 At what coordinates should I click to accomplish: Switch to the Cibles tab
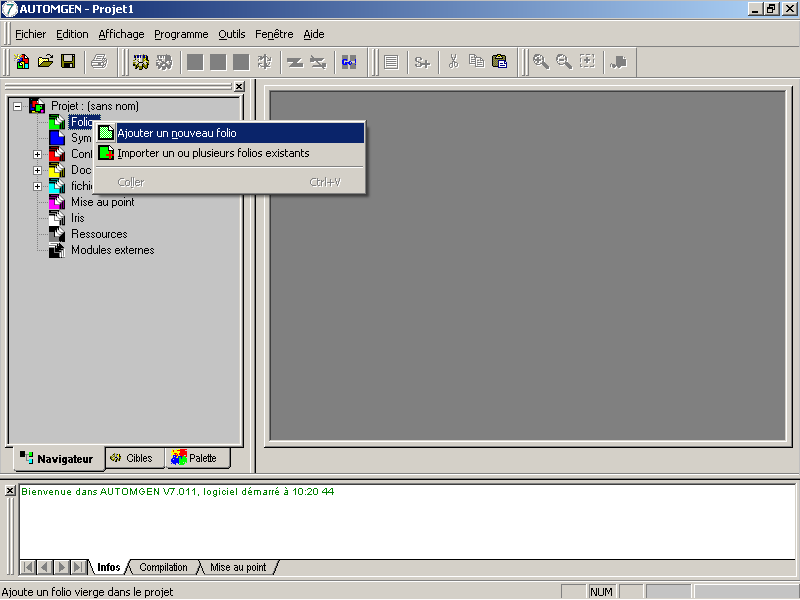132,458
